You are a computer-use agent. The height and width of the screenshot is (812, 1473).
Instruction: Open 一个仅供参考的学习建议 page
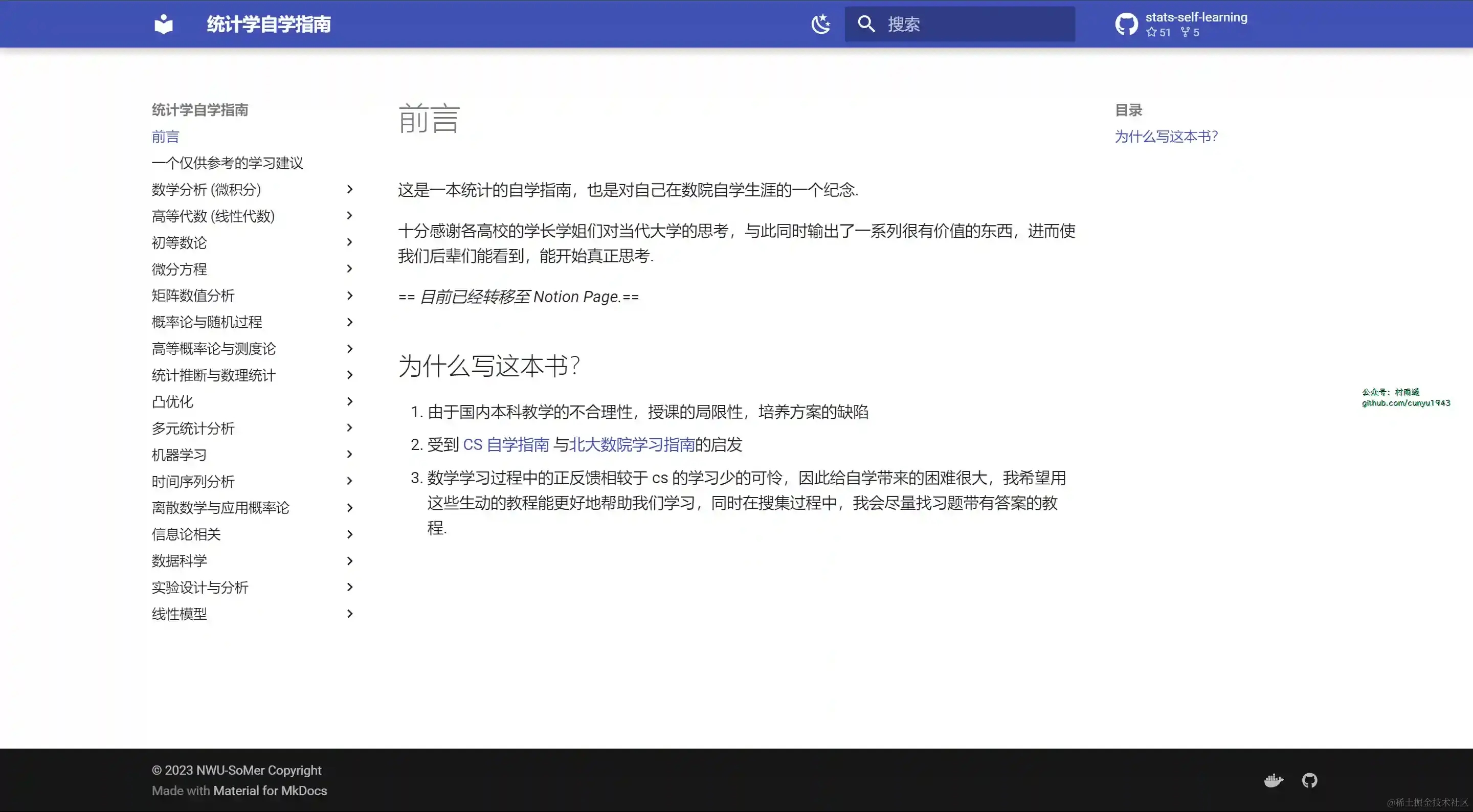(227, 163)
